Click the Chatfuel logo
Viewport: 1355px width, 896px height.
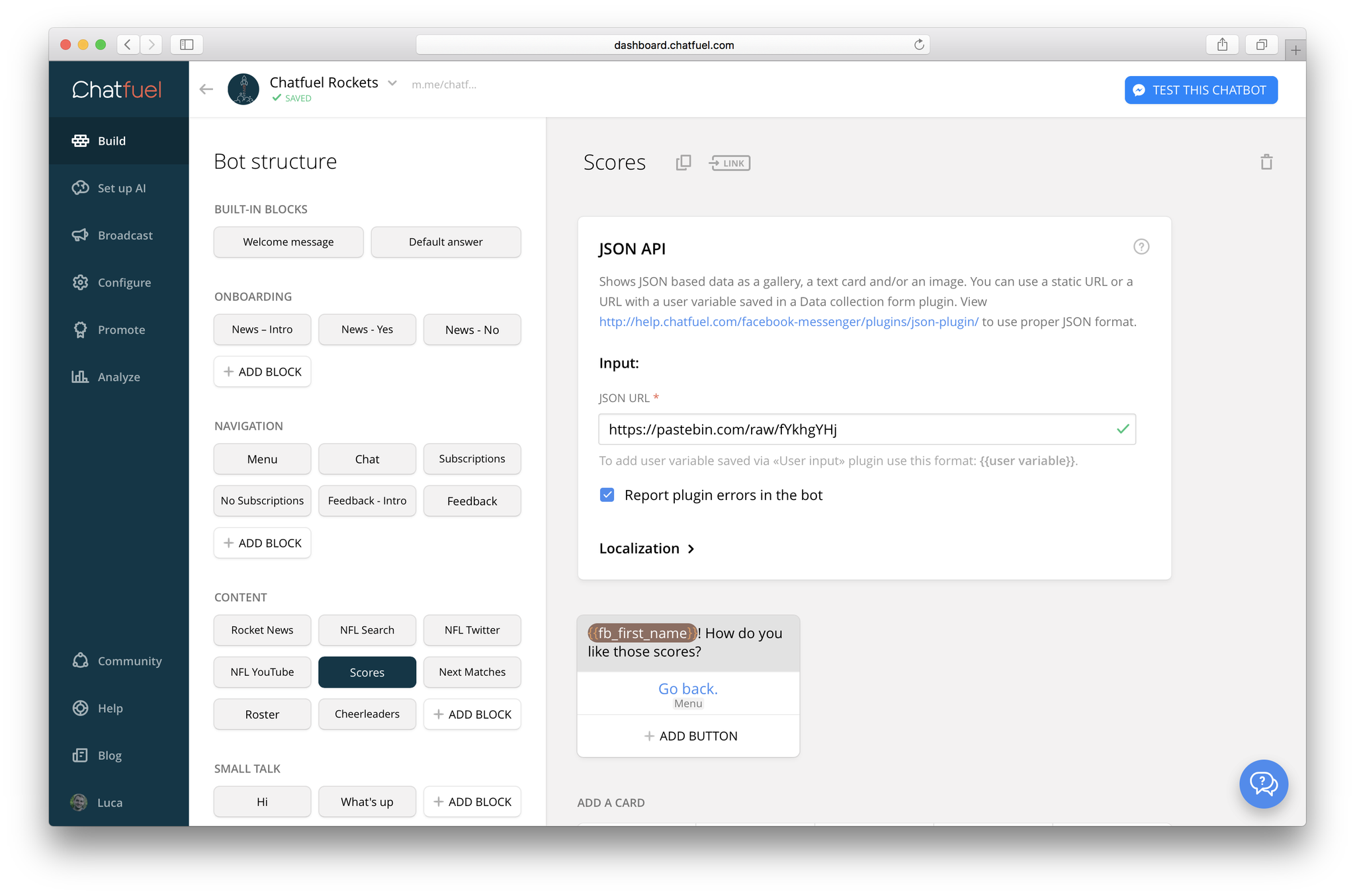117,89
